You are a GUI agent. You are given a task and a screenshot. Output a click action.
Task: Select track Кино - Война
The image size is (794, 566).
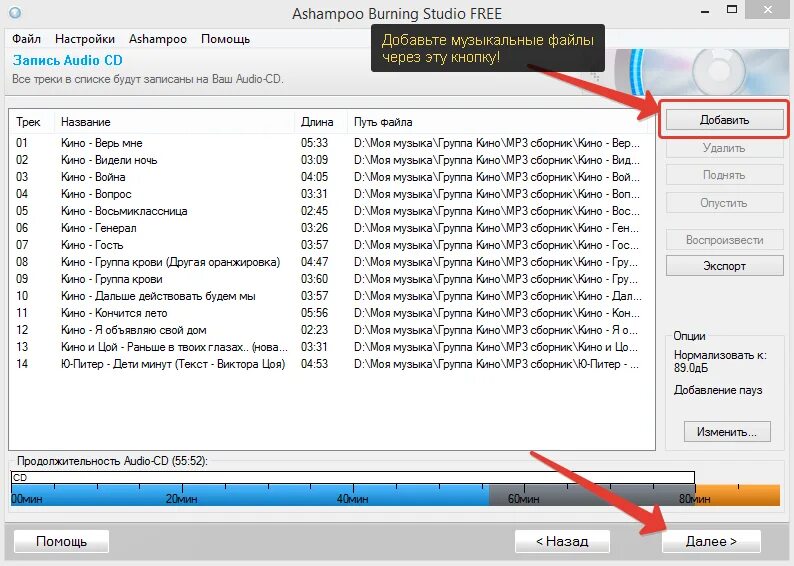pos(331,177)
